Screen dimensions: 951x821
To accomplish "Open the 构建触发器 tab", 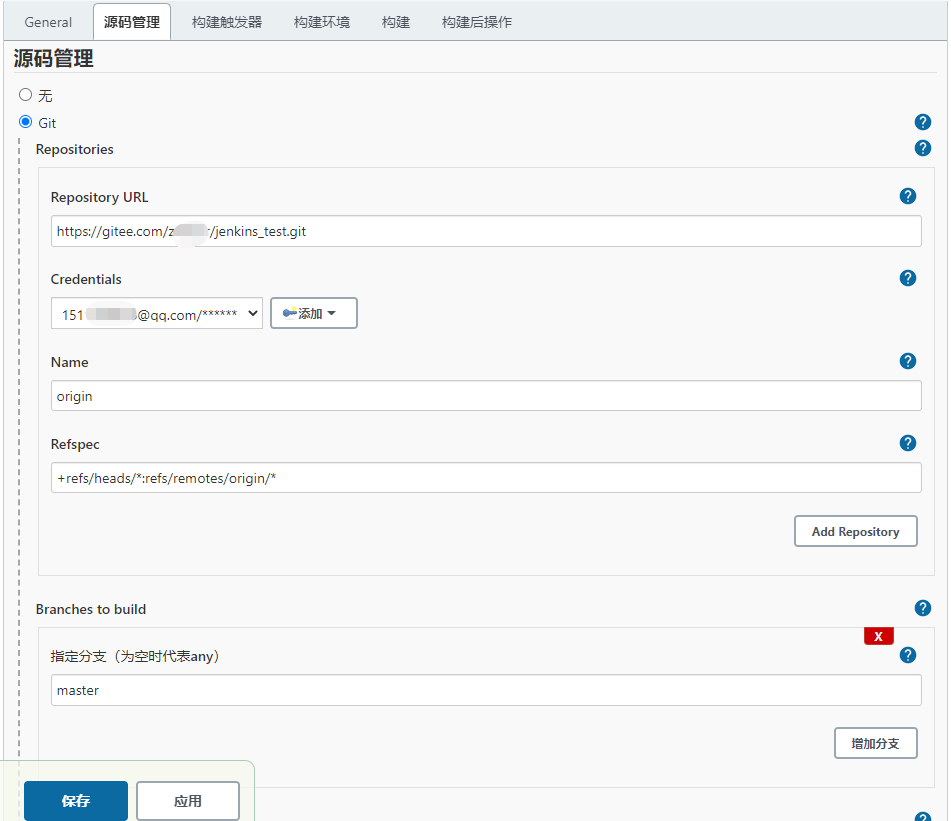I will tap(227, 22).
